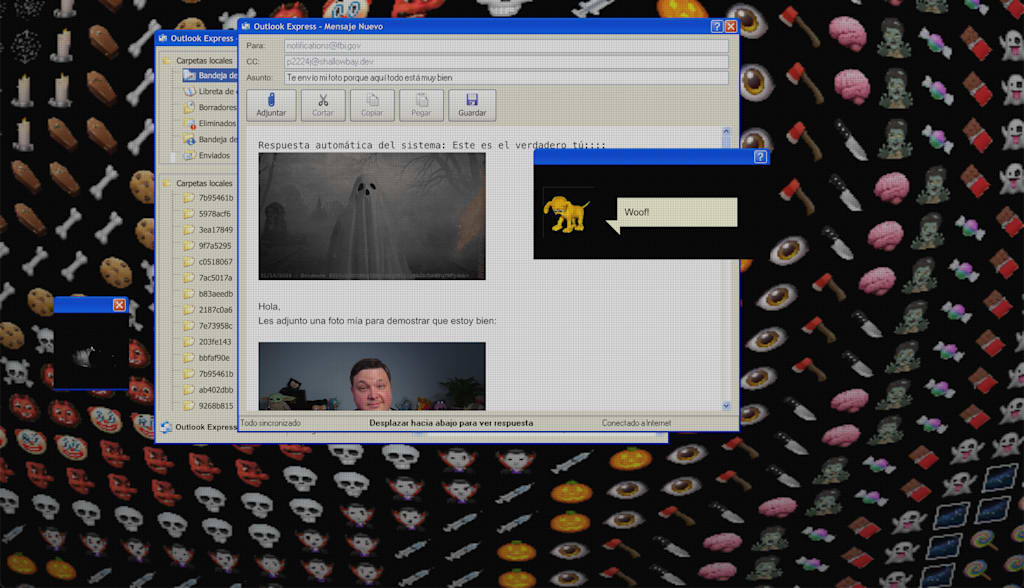Click the Pegar clipboard button
The height and width of the screenshot is (588, 1024).
[x=421, y=105]
